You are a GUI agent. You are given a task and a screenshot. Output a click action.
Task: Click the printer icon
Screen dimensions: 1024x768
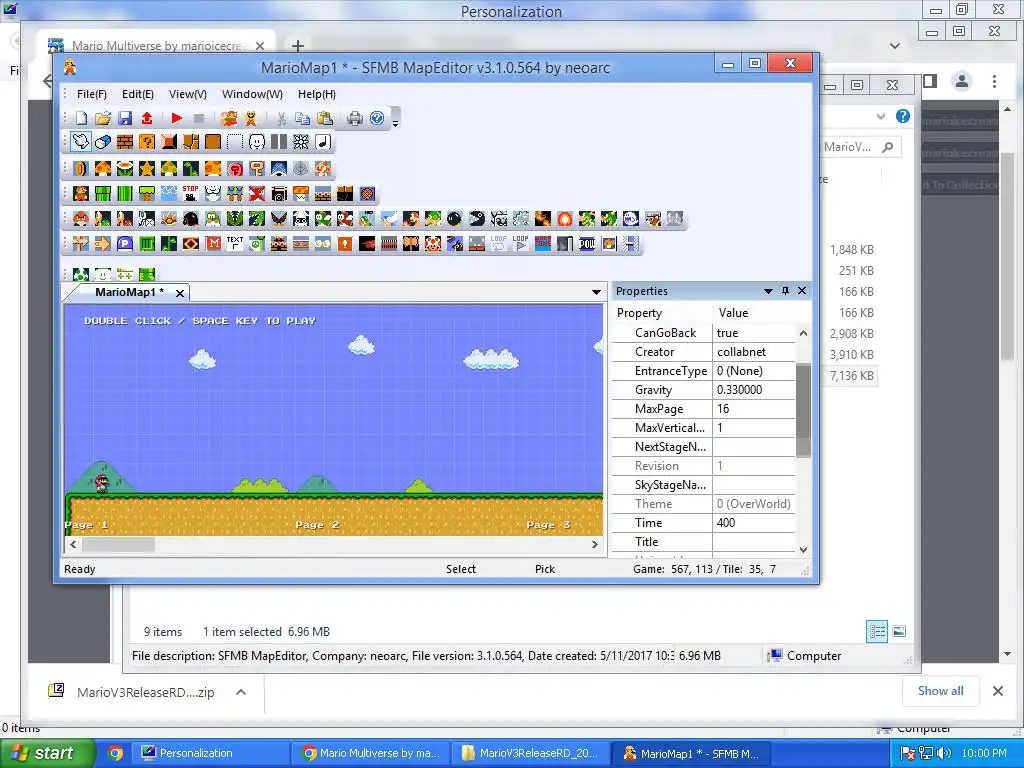[355, 118]
